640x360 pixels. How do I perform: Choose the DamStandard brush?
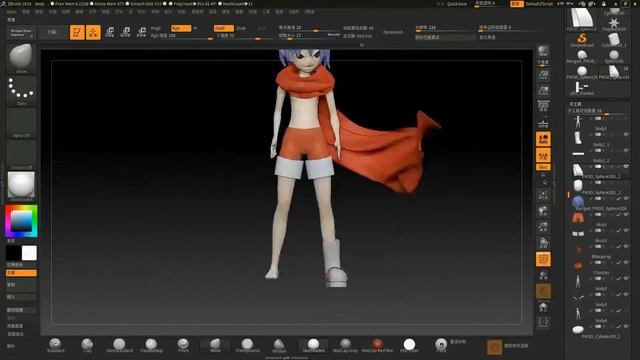(x=119, y=345)
